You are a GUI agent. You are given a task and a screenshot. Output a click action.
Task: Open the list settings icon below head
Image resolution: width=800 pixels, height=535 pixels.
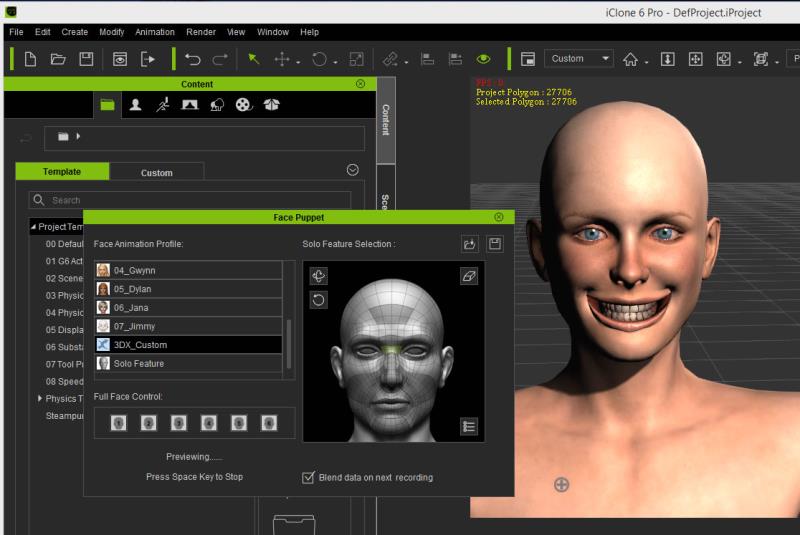[x=469, y=426]
